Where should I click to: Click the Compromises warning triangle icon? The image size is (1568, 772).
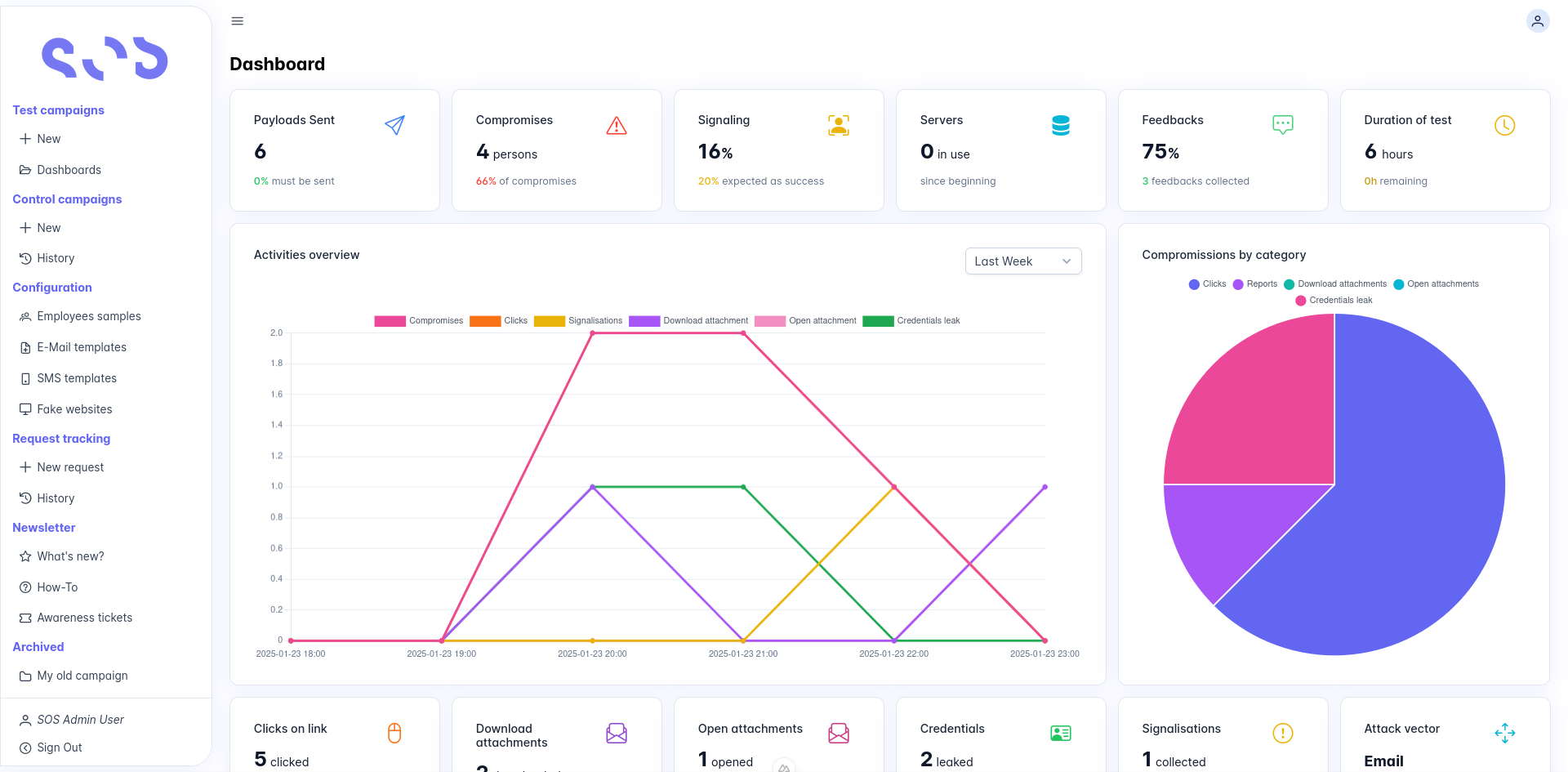click(617, 125)
